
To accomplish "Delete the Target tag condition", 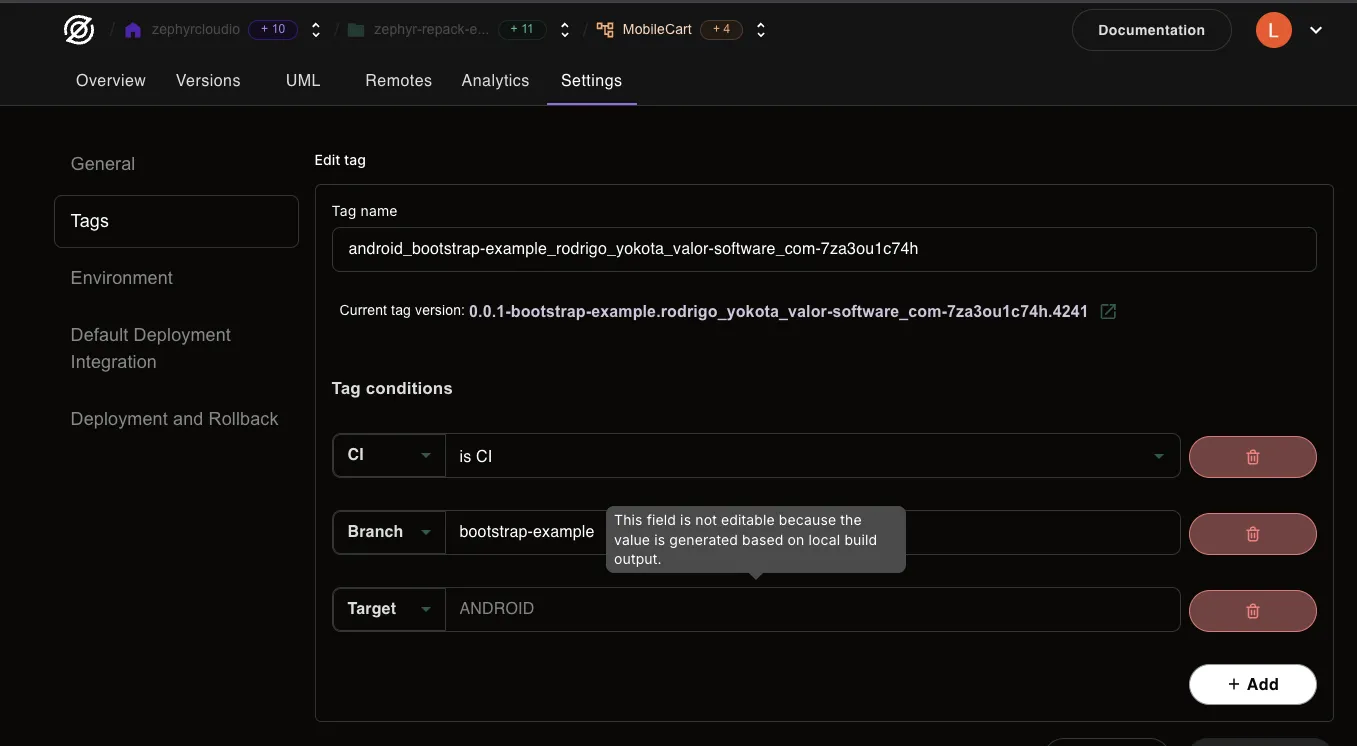I will click(1252, 611).
